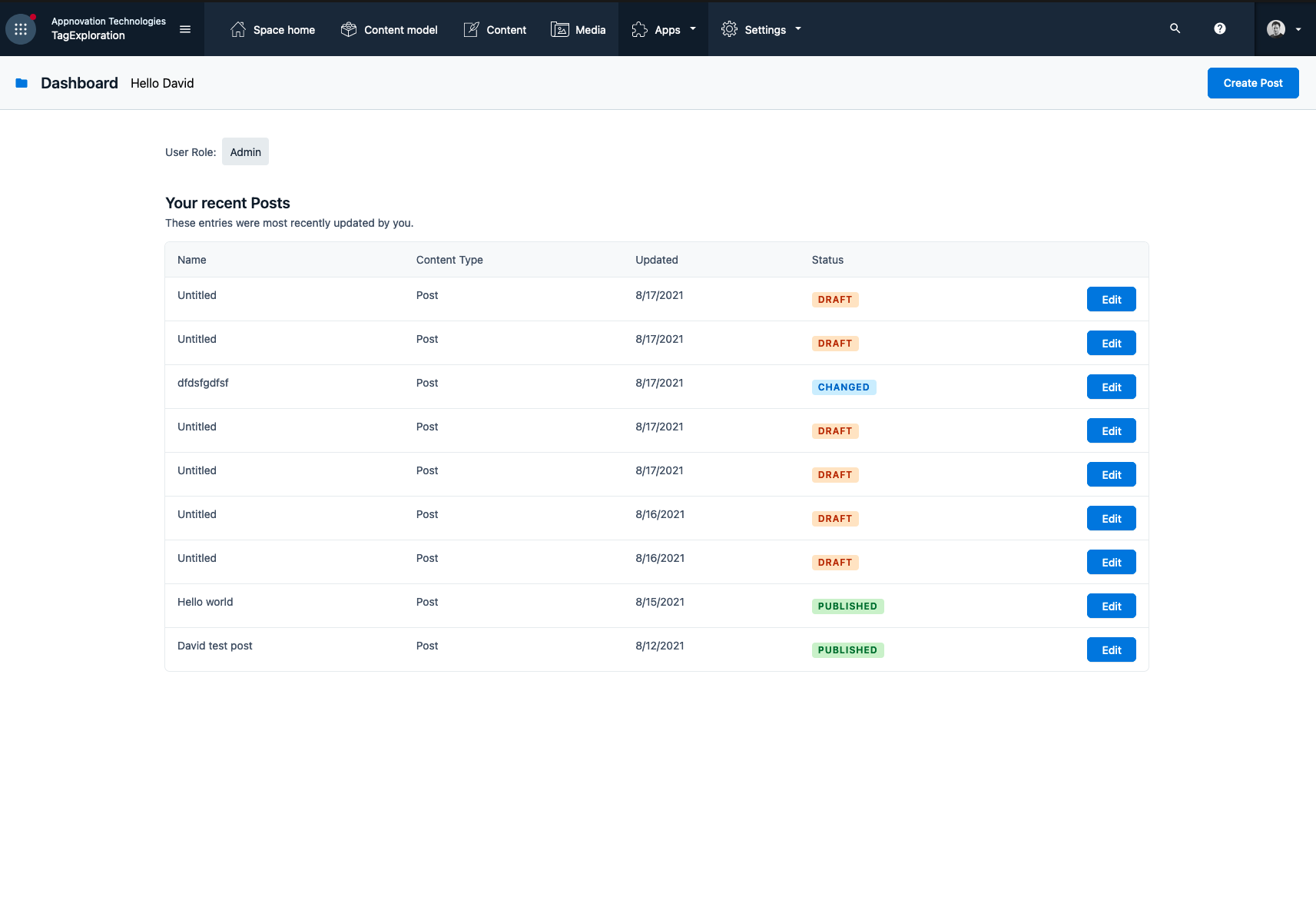Click the Content model cube icon
The image size is (1316, 907).
pos(348,28)
